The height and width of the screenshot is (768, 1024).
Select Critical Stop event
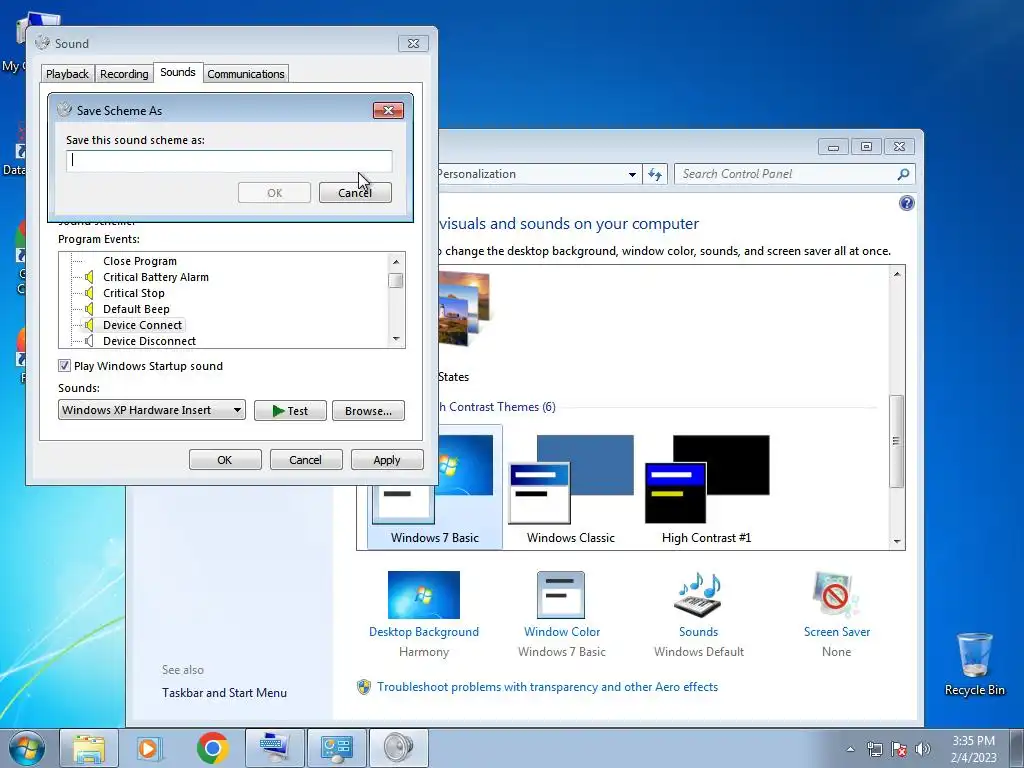click(134, 293)
